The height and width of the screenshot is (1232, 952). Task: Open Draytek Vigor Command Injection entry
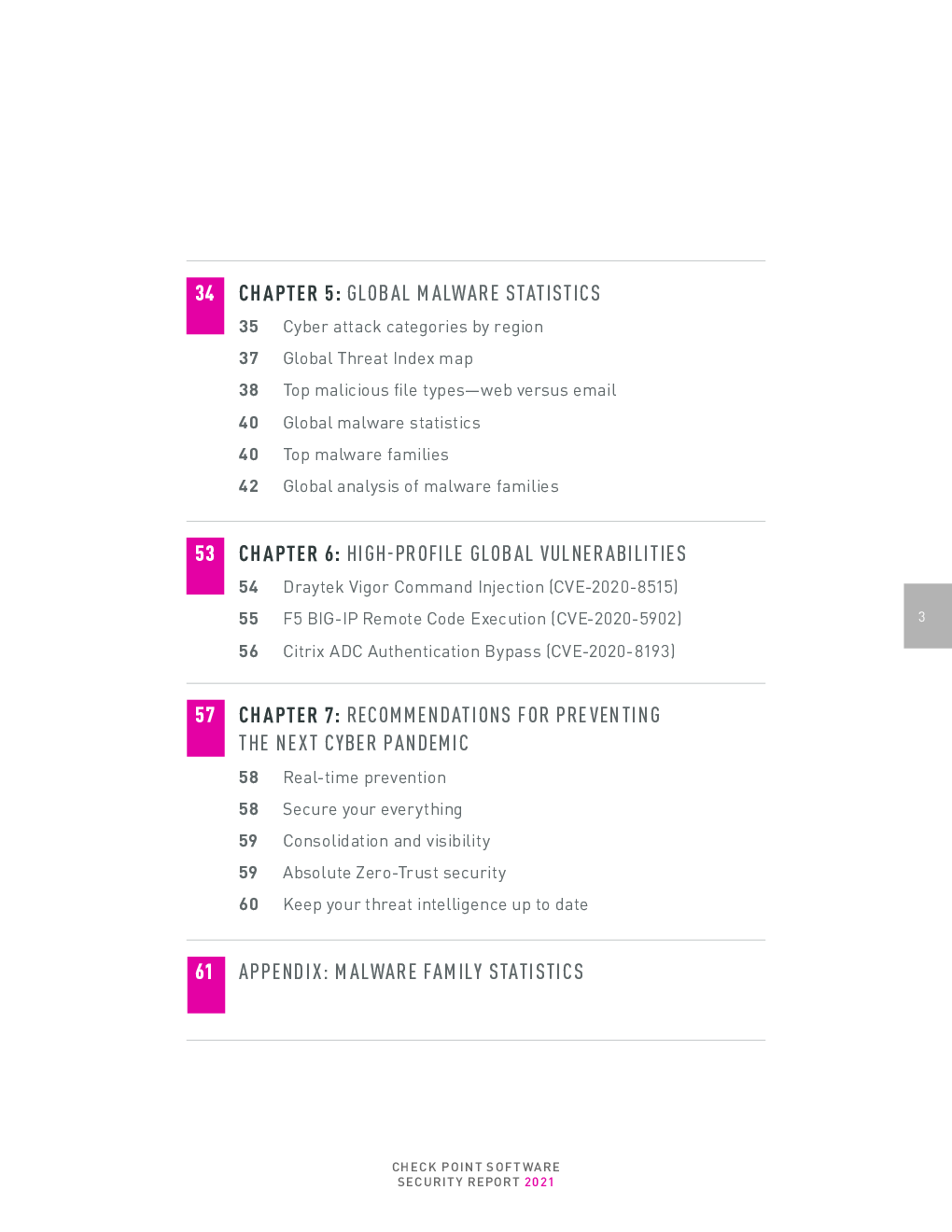pos(480,587)
